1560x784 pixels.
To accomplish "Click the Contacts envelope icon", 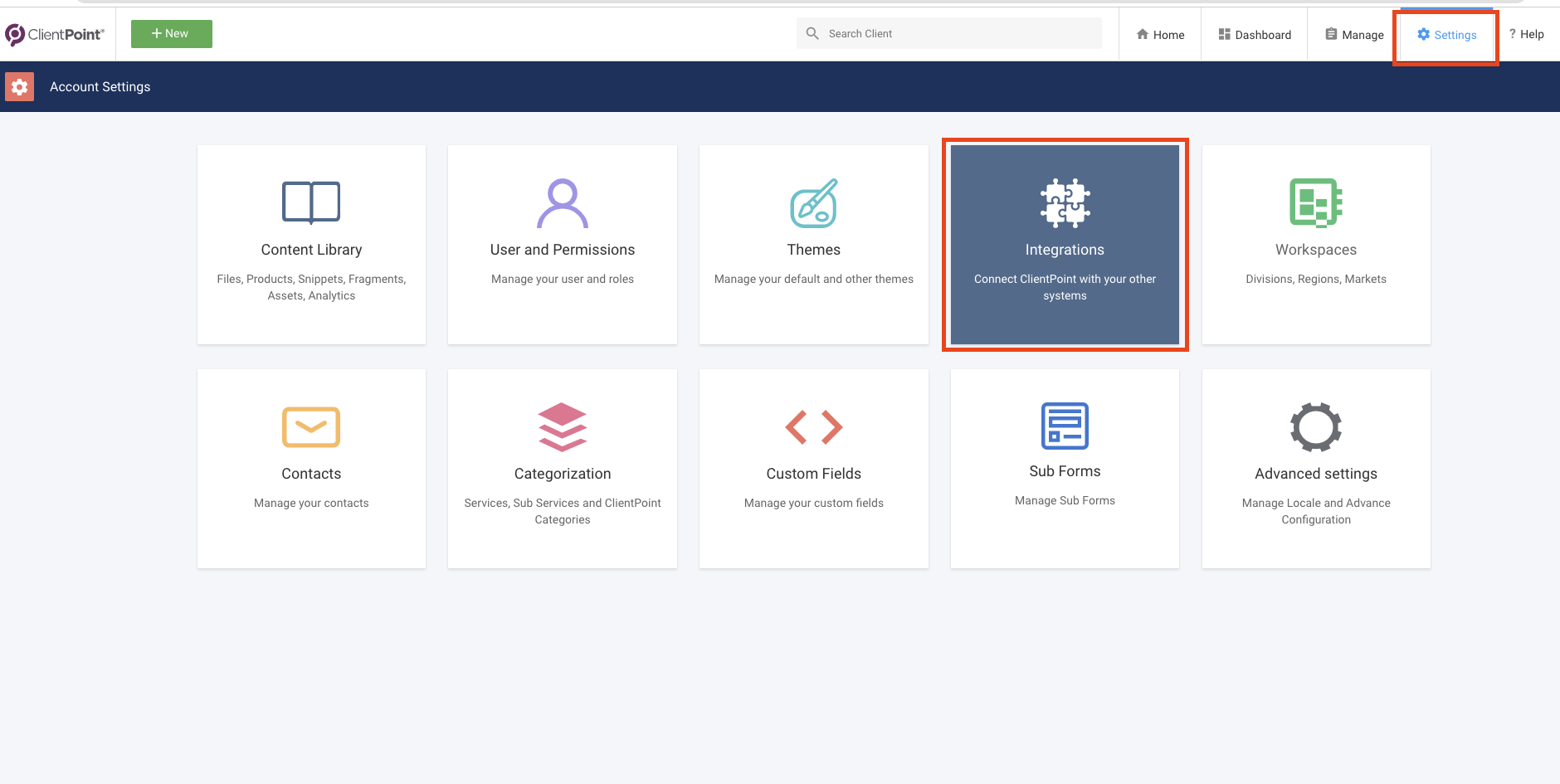I will click(311, 427).
